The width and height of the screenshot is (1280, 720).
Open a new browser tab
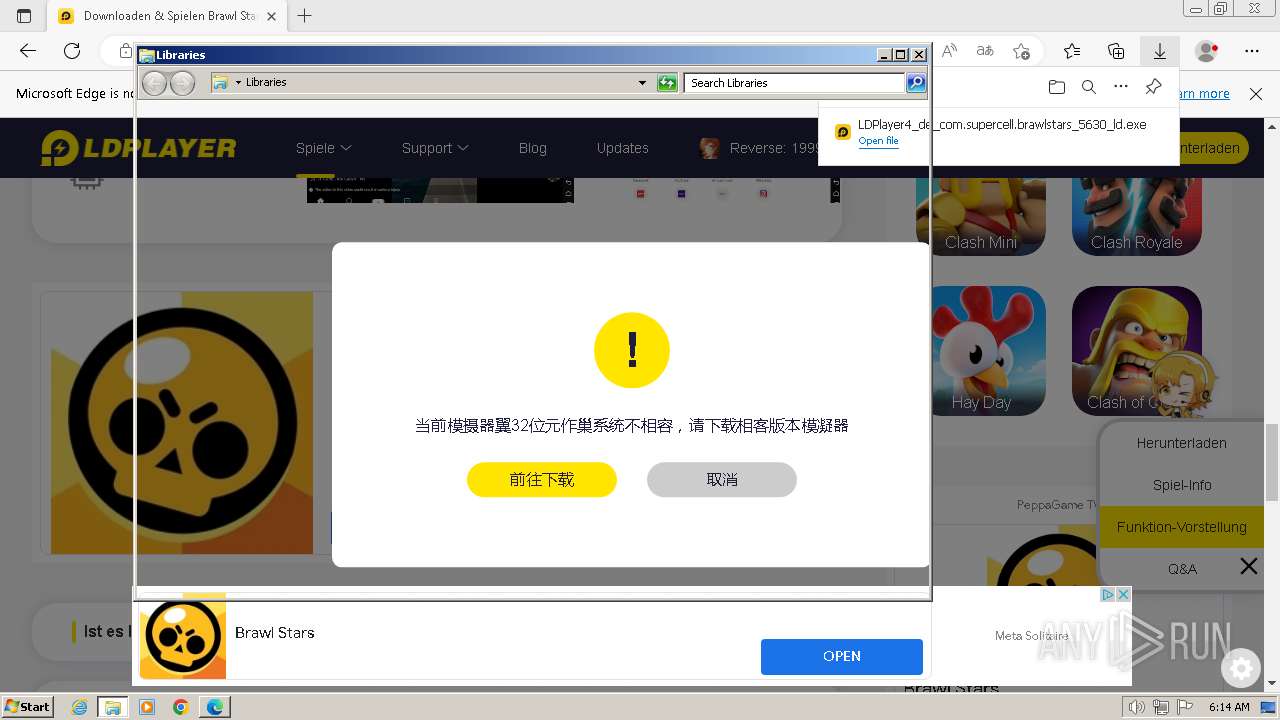click(x=305, y=16)
